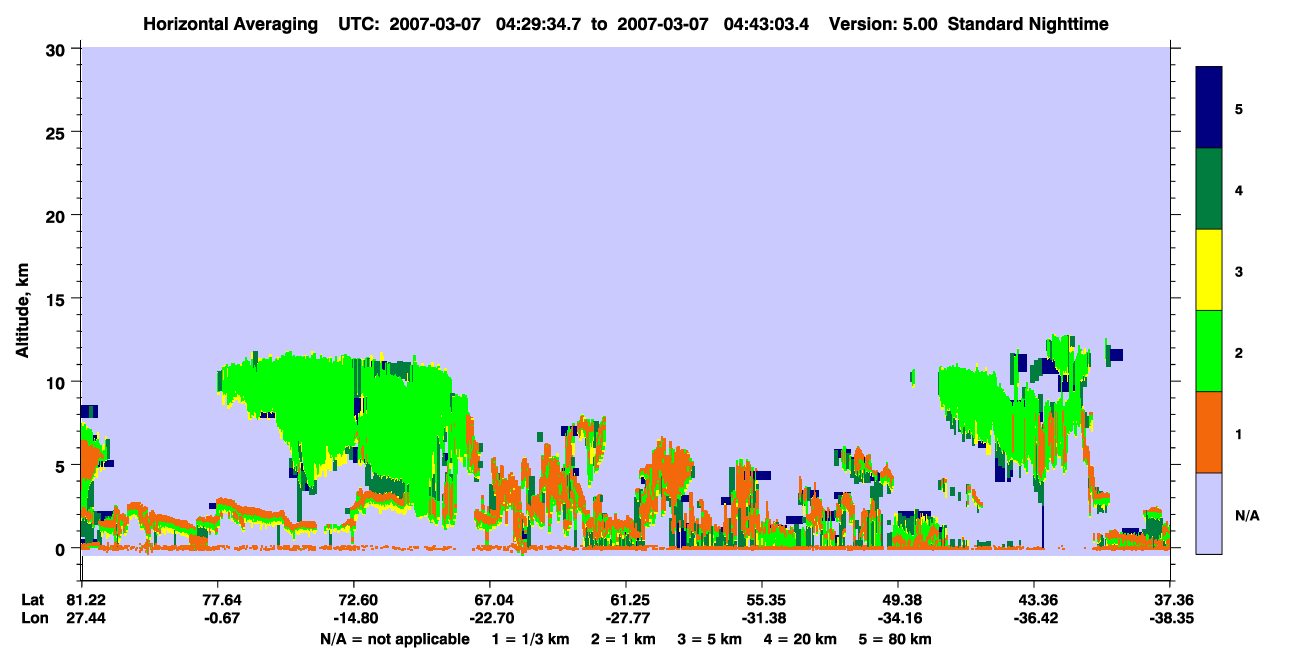Click the orange colorbar segment labeled 1

(x=1209, y=432)
